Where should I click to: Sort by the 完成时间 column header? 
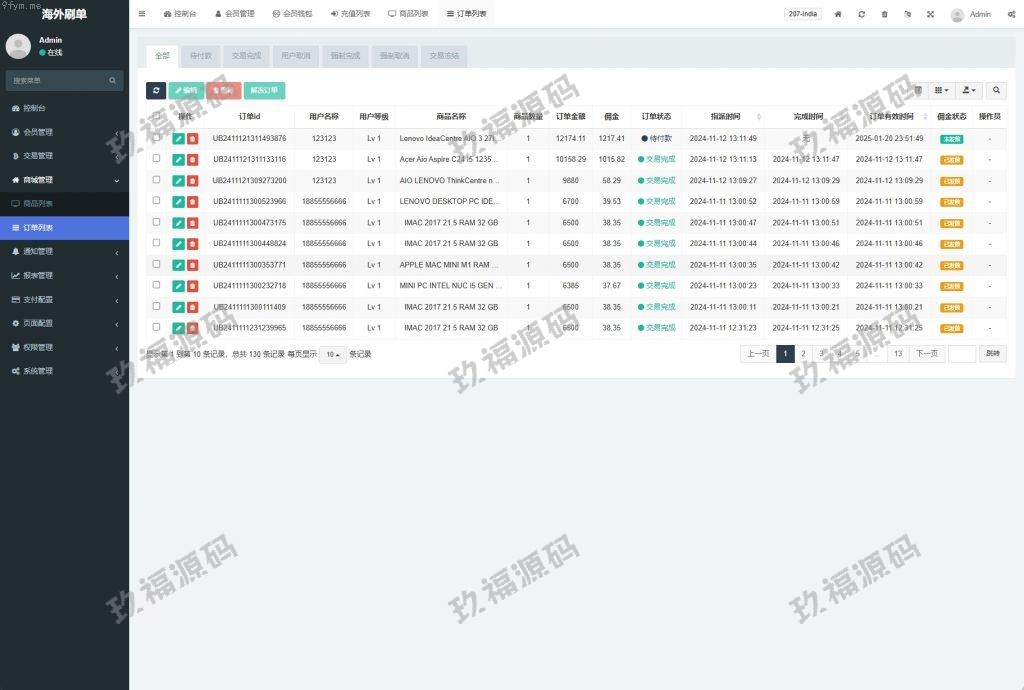(795, 117)
